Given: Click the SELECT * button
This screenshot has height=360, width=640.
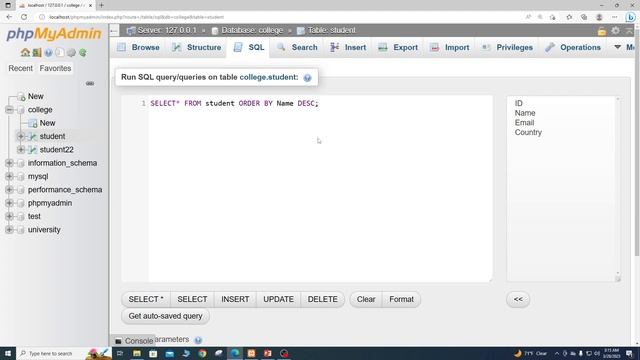Looking at the screenshot, I should tap(146, 300).
